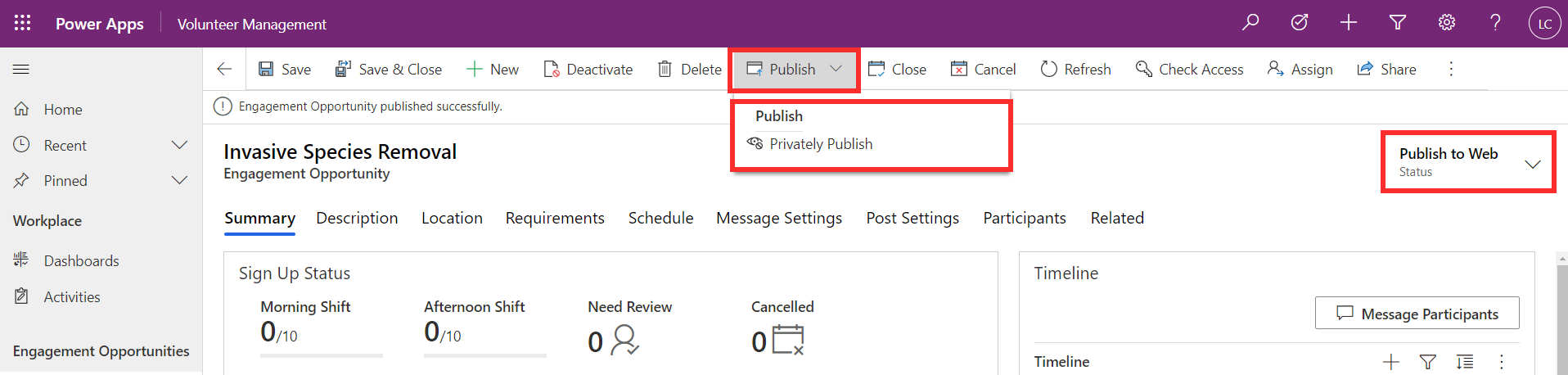Go back using the arrow button
The width and height of the screenshot is (1568, 375).
pyautogui.click(x=224, y=70)
